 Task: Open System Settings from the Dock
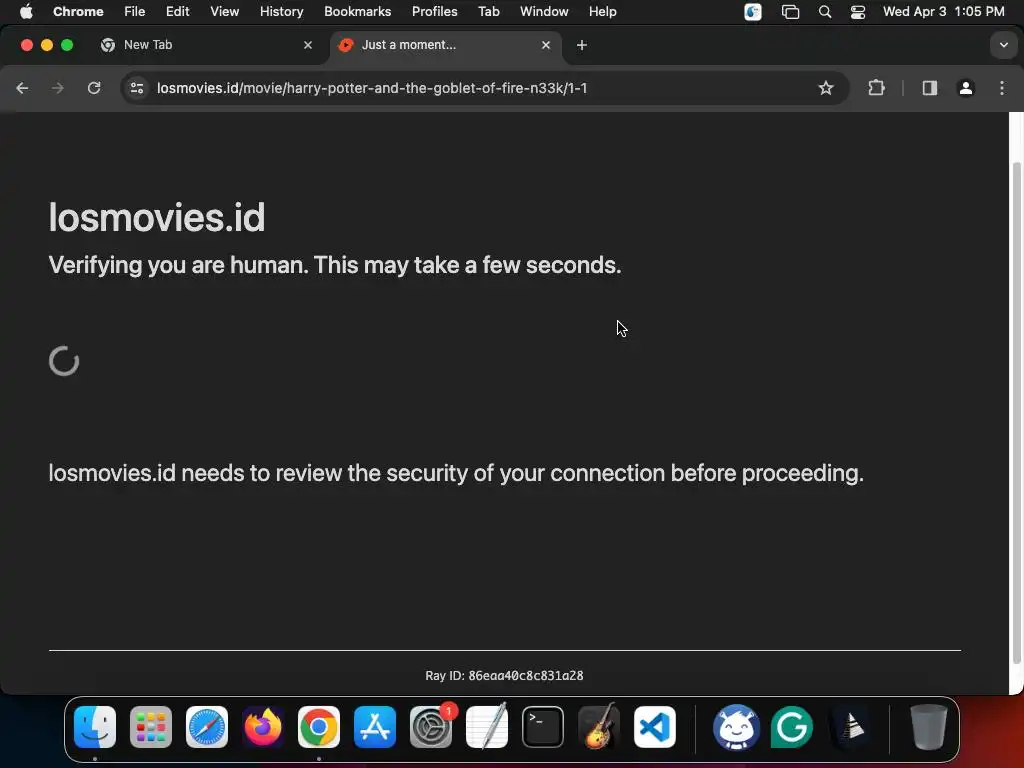(x=431, y=727)
